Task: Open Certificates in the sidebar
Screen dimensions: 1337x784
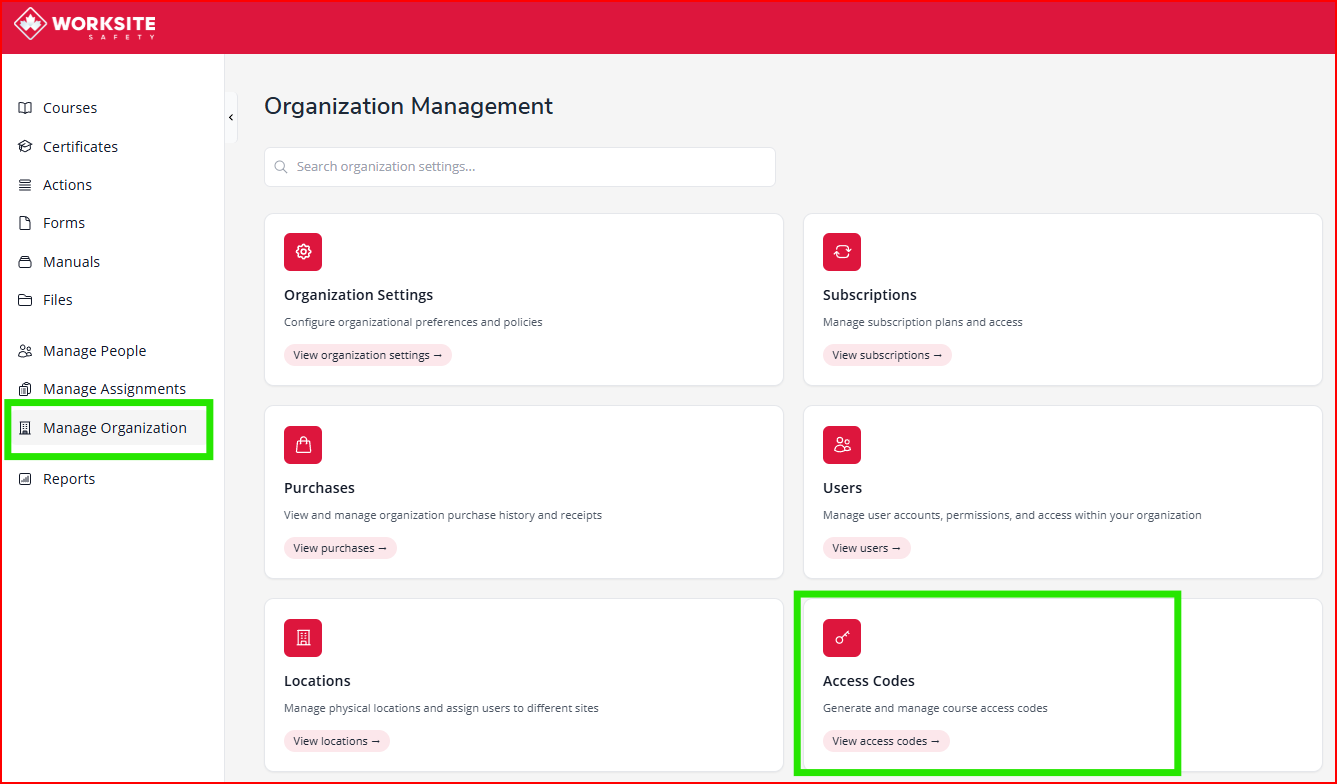Action: coord(80,146)
